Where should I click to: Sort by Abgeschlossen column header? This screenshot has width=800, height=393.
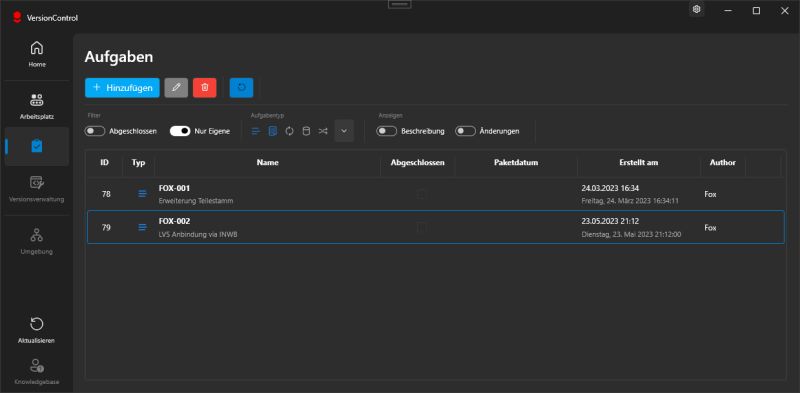(x=417, y=163)
